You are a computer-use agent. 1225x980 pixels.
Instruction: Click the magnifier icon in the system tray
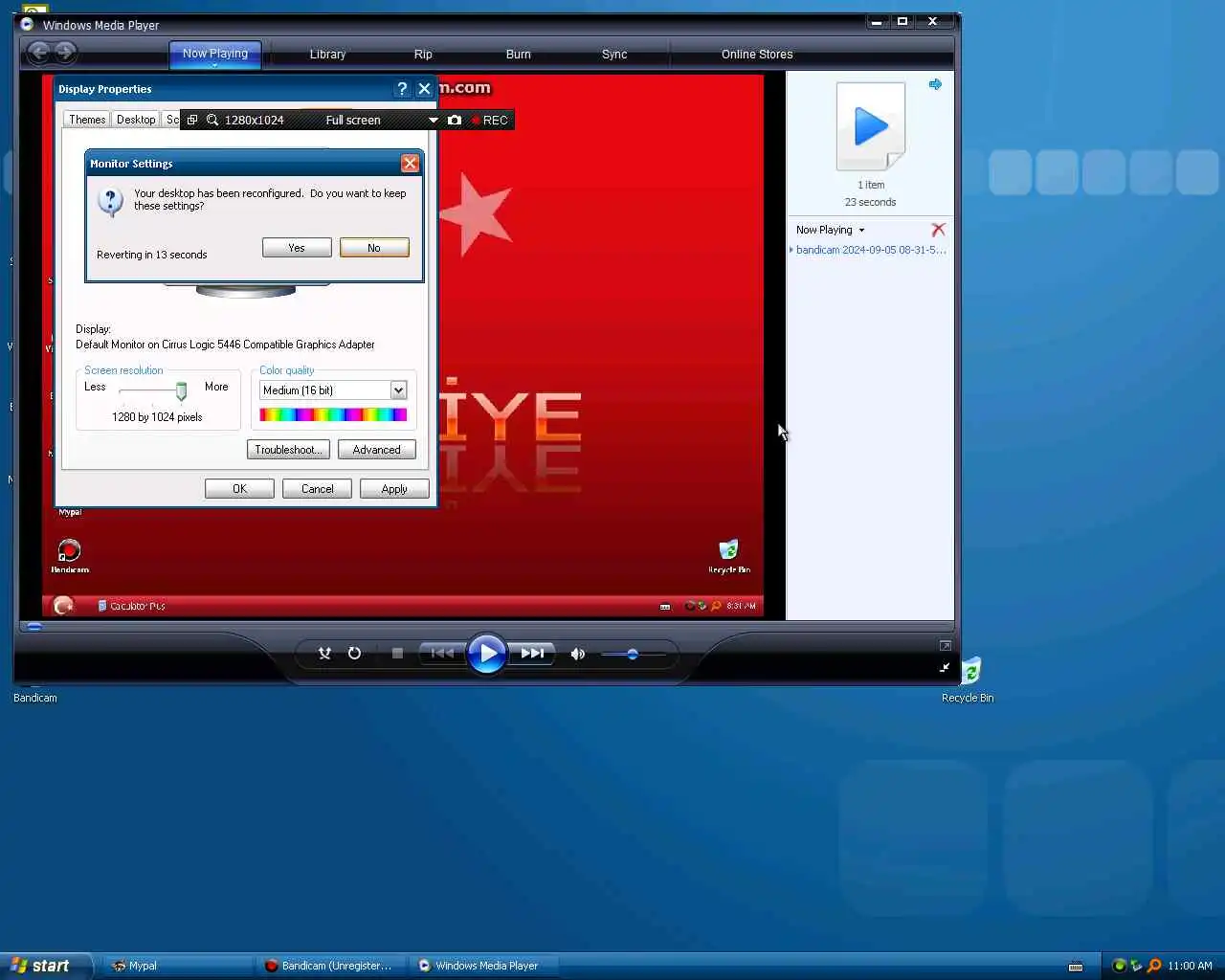pos(1154,966)
